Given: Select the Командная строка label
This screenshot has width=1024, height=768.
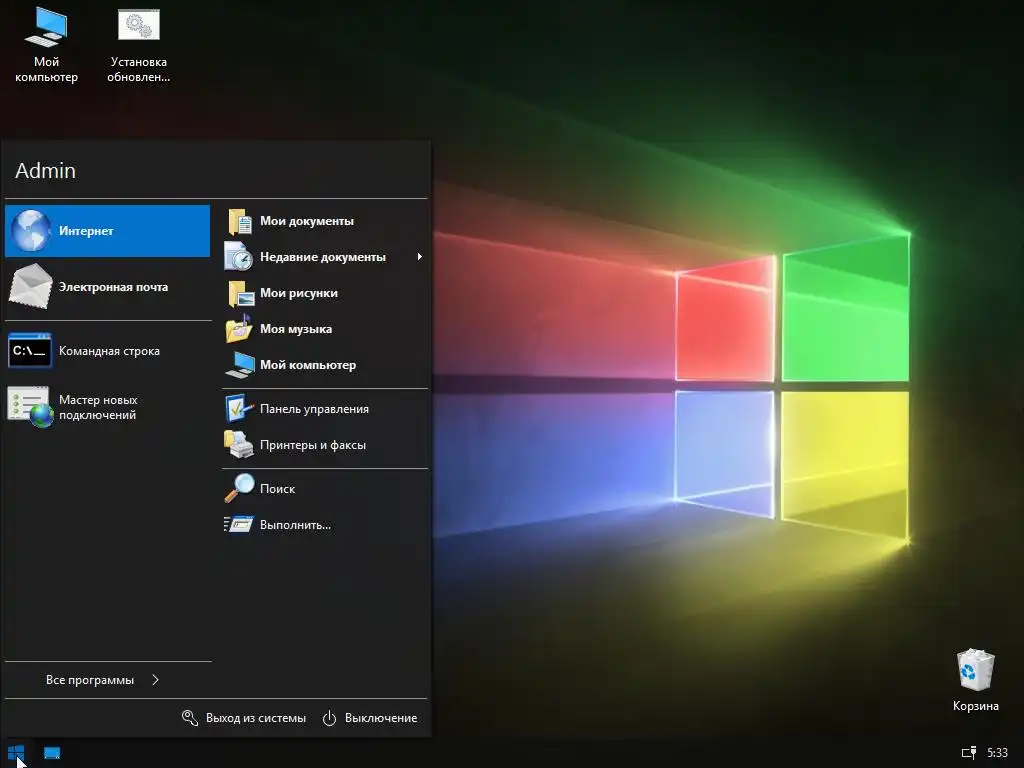Looking at the screenshot, I should 109,351.
